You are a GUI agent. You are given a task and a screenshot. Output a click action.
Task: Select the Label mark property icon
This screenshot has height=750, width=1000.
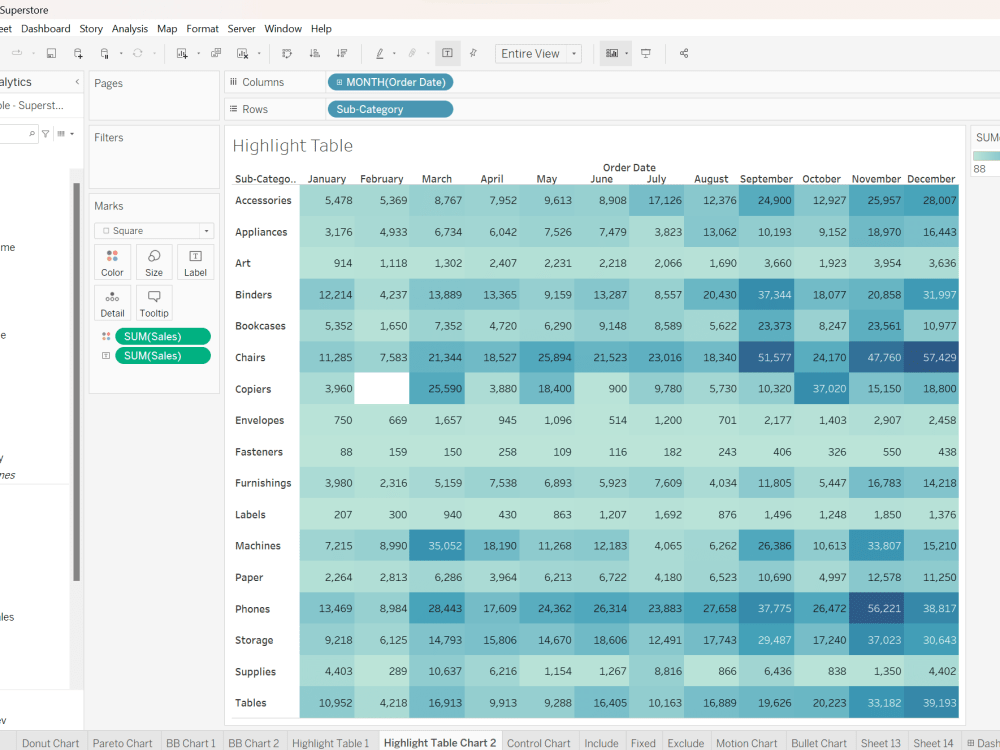coord(195,262)
